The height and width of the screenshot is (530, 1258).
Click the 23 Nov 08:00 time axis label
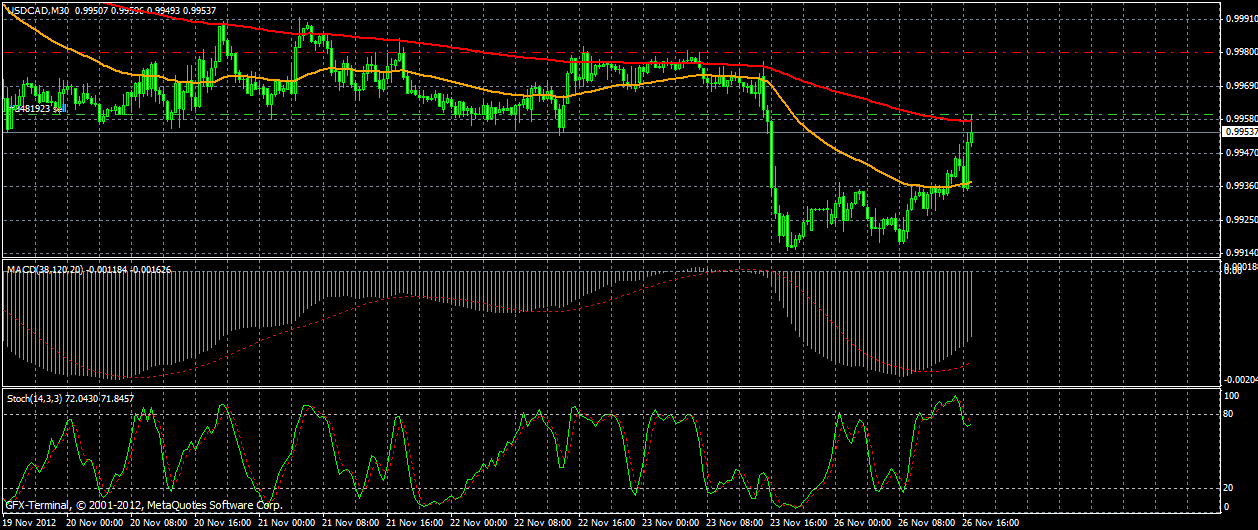[735, 523]
